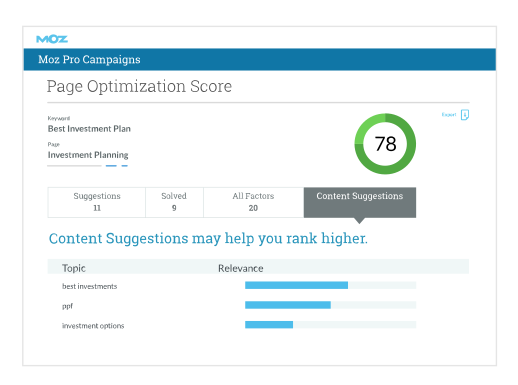The image size is (518, 385).
Task: Switch to the Solved 9 tab
Action: (x=174, y=202)
